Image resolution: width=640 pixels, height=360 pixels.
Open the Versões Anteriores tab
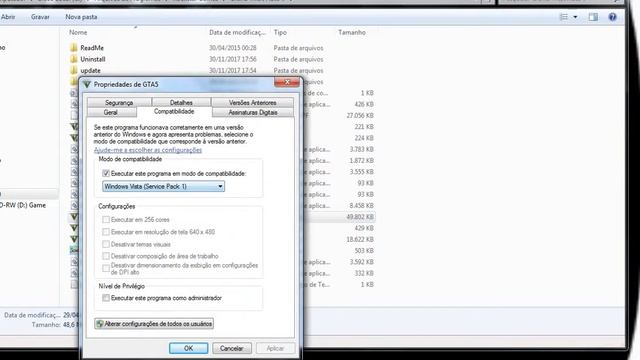coord(252,102)
